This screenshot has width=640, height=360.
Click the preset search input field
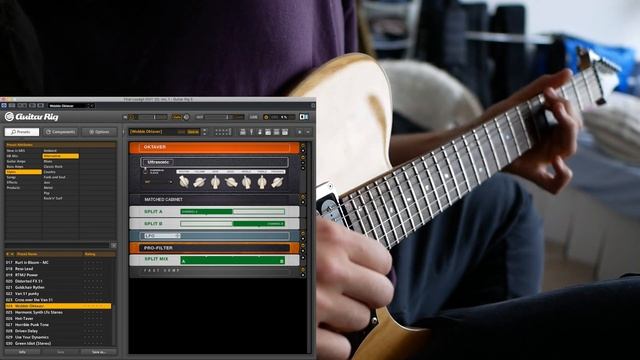point(57,245)
